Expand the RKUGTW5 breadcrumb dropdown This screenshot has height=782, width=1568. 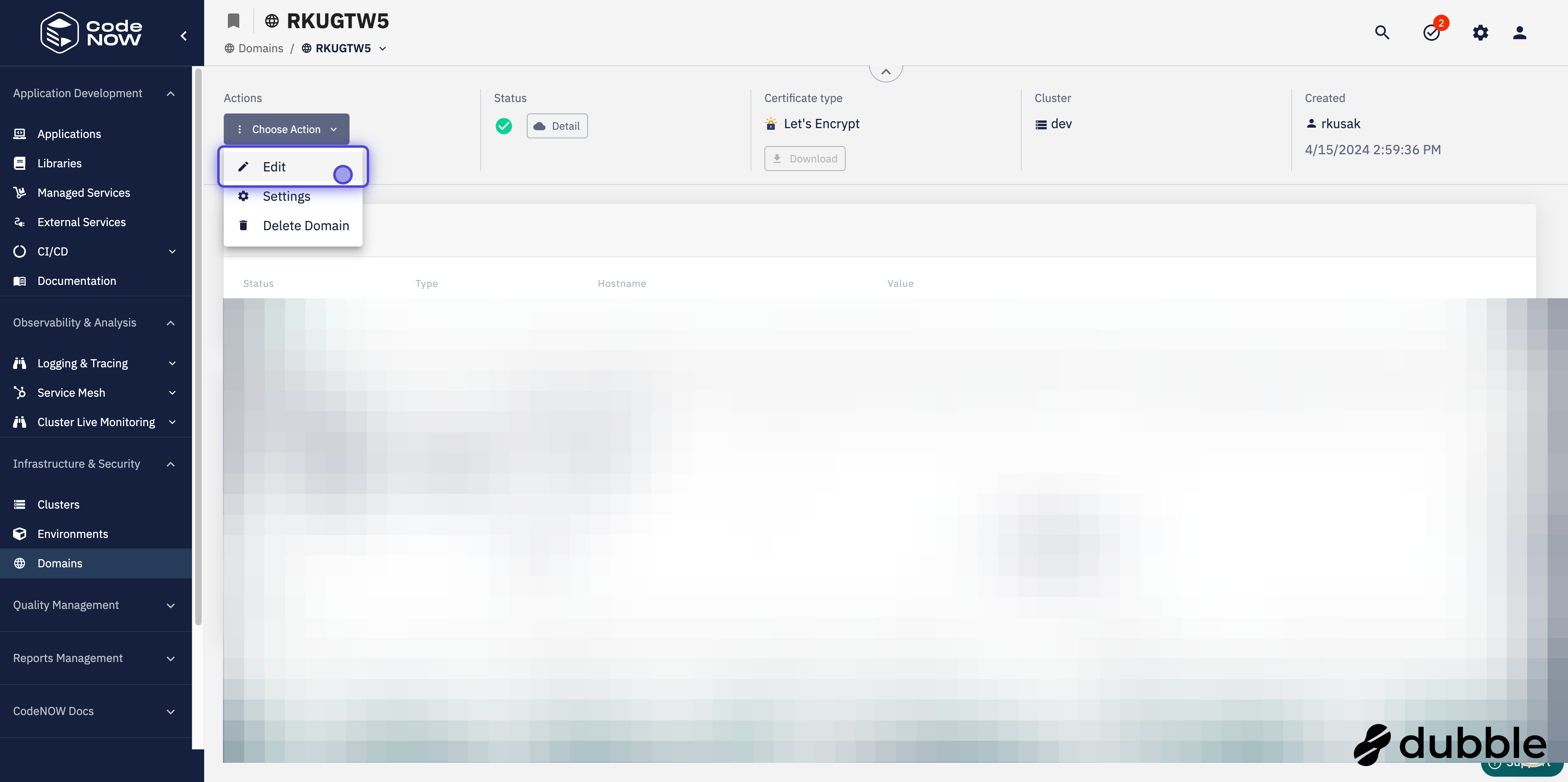(x=383, y=48)
